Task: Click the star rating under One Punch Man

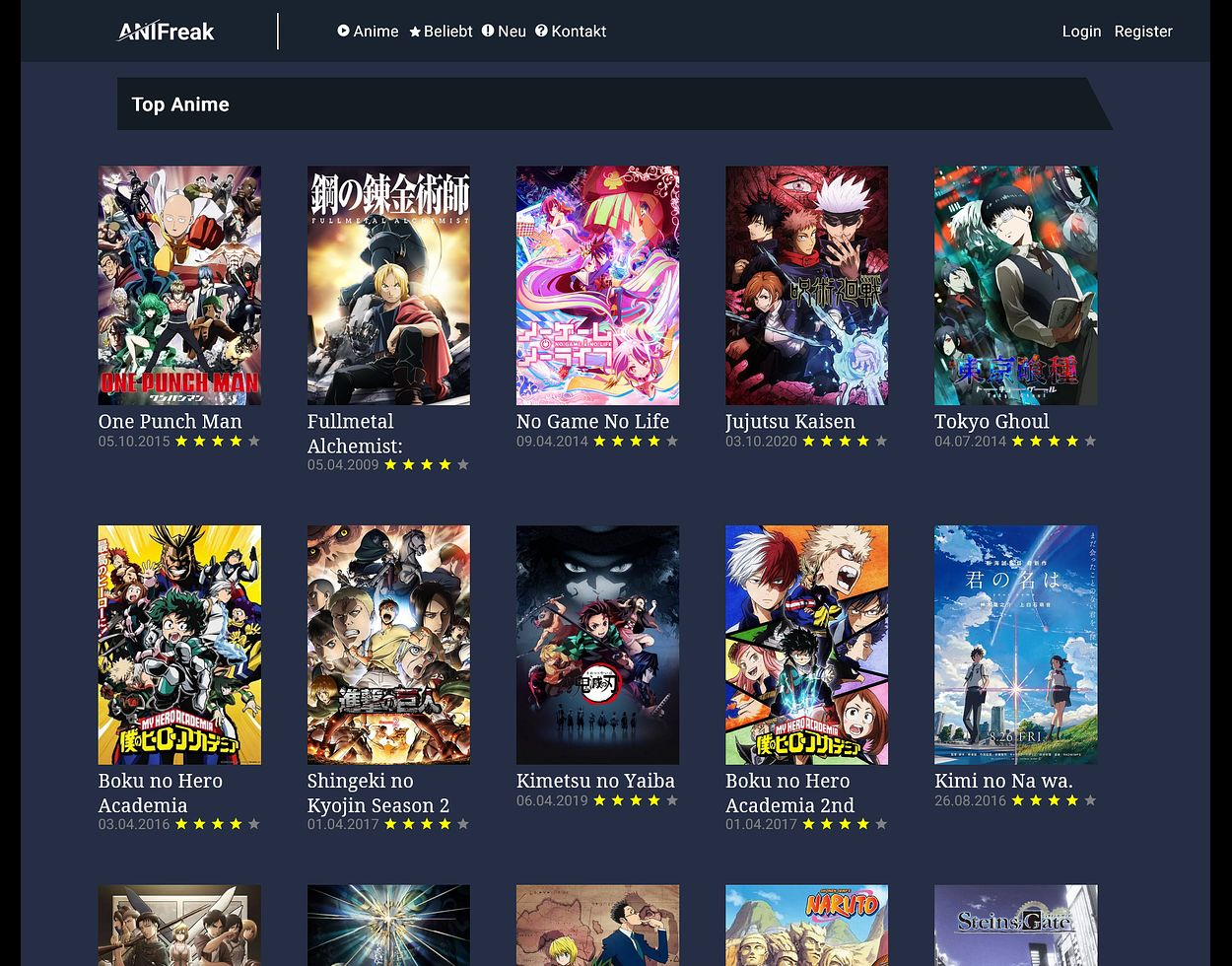Action: coord(218,441)
